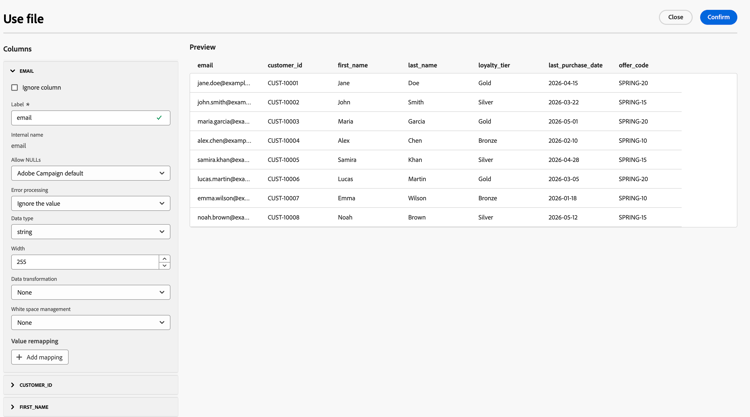Click the first_name column header
The image size is (750, 417).
[x=353, y=65]
